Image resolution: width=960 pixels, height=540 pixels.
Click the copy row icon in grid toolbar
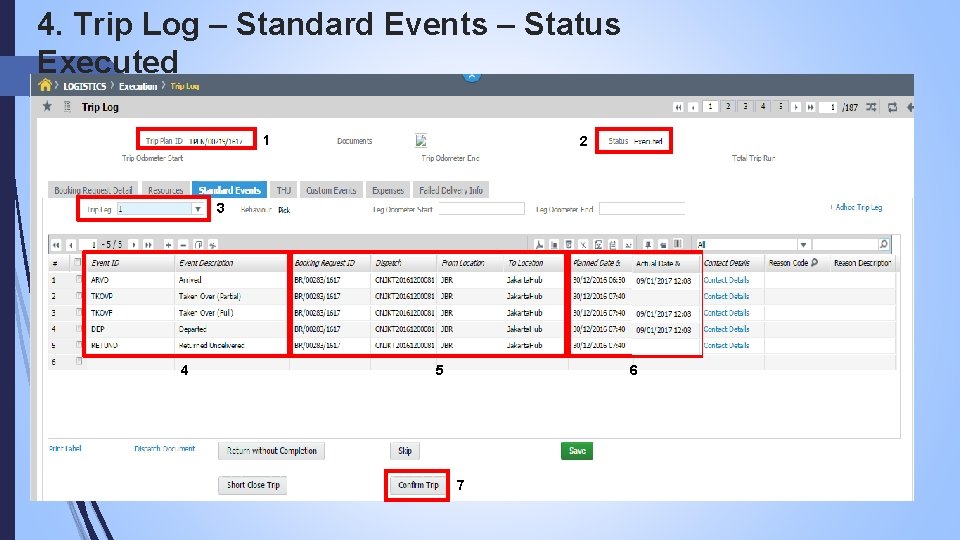[x=198, y=245]
